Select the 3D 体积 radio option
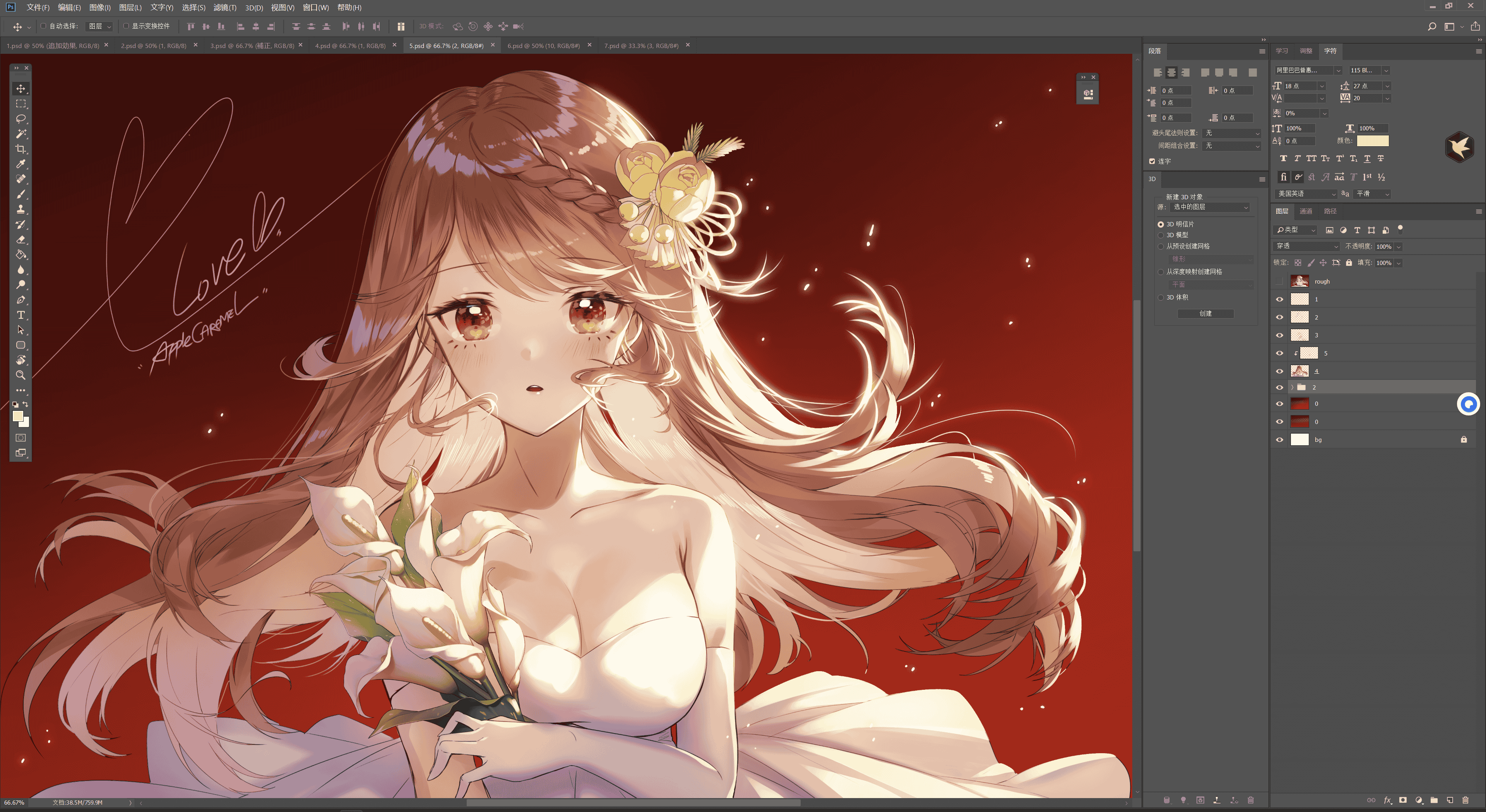This screenshot has height=812, width=1486. pyautogui.click(x=1161, y=297)
